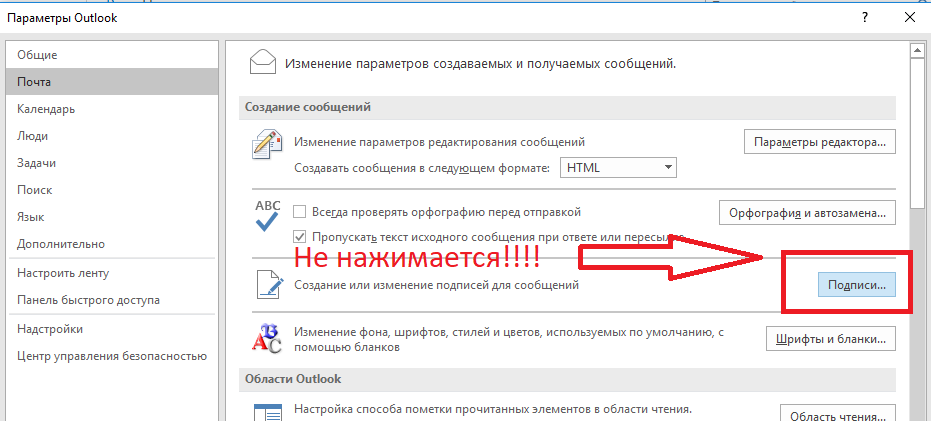Enable always check spelling before sending
Screen dimensions: 931x421
[300, 211]
